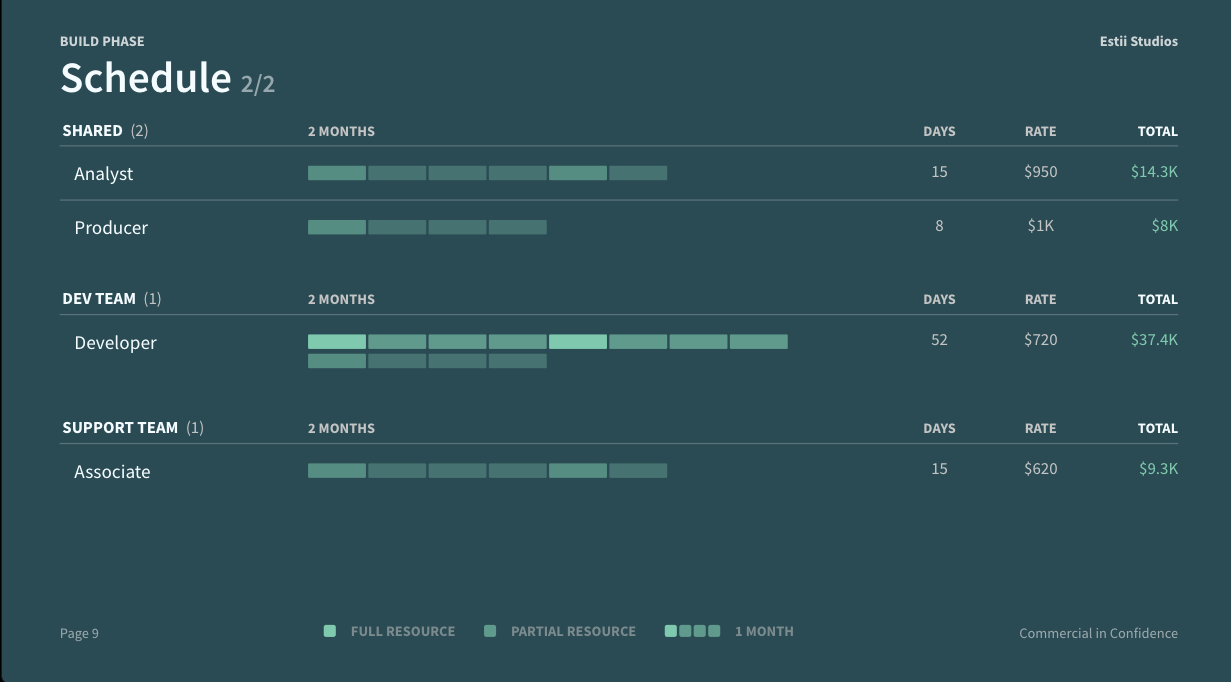The height and width of the screenshot is (682, 1231).
Task: Click the Support Team (1) section header
Action: coord(133,428)
